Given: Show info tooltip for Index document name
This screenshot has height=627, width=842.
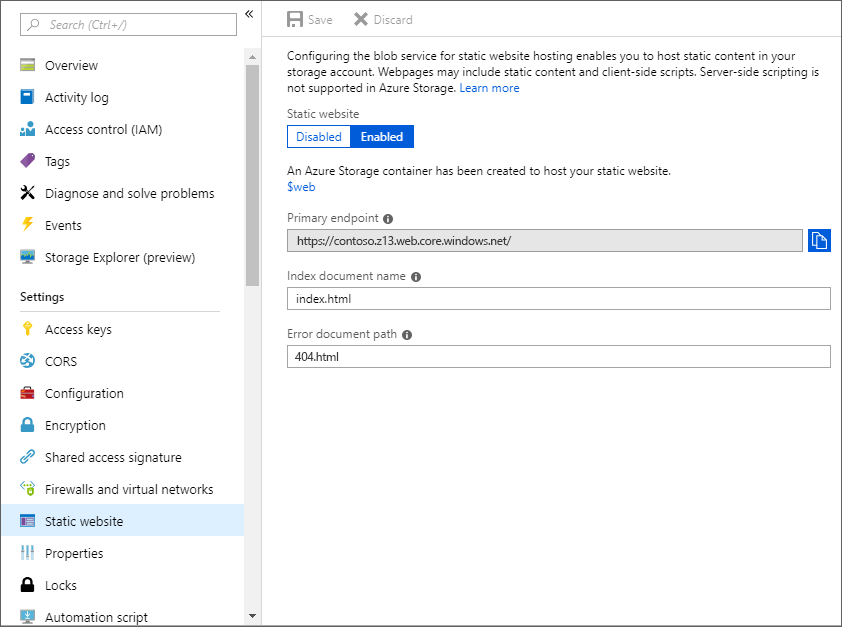Looking at the screenshot, I should [416, 276].
